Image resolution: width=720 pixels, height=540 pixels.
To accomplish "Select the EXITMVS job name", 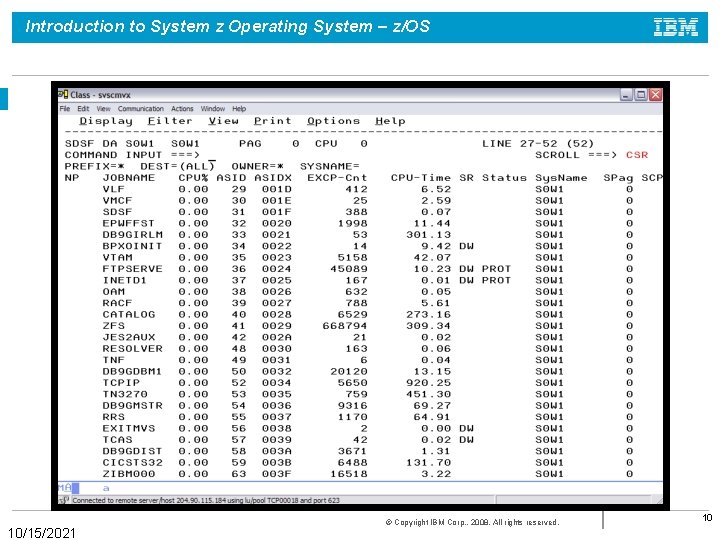I will [x=129, y=428].
